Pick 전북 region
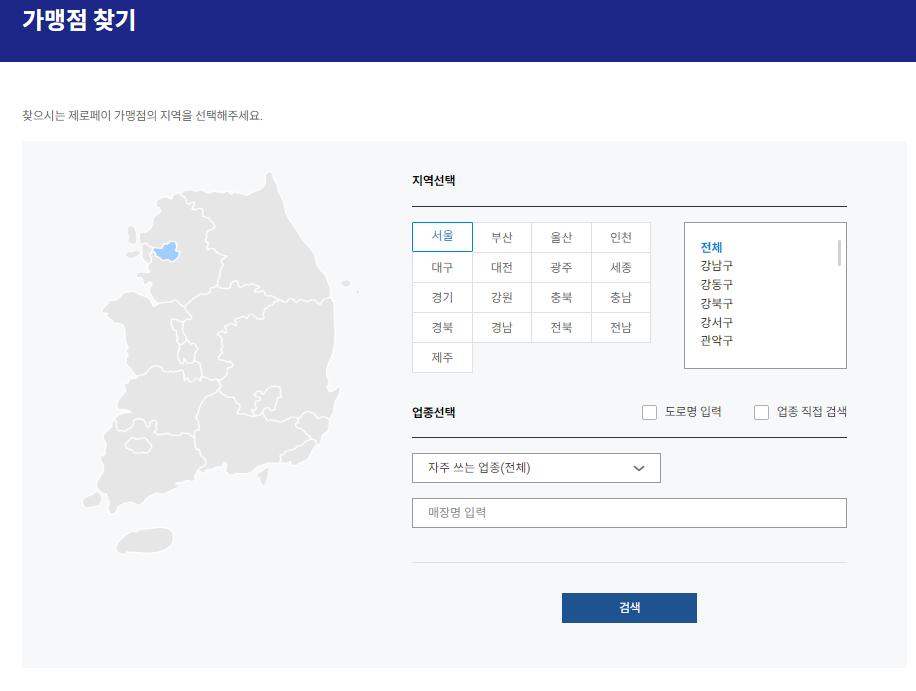The image size is (916, 691). [x=561, y=328]
